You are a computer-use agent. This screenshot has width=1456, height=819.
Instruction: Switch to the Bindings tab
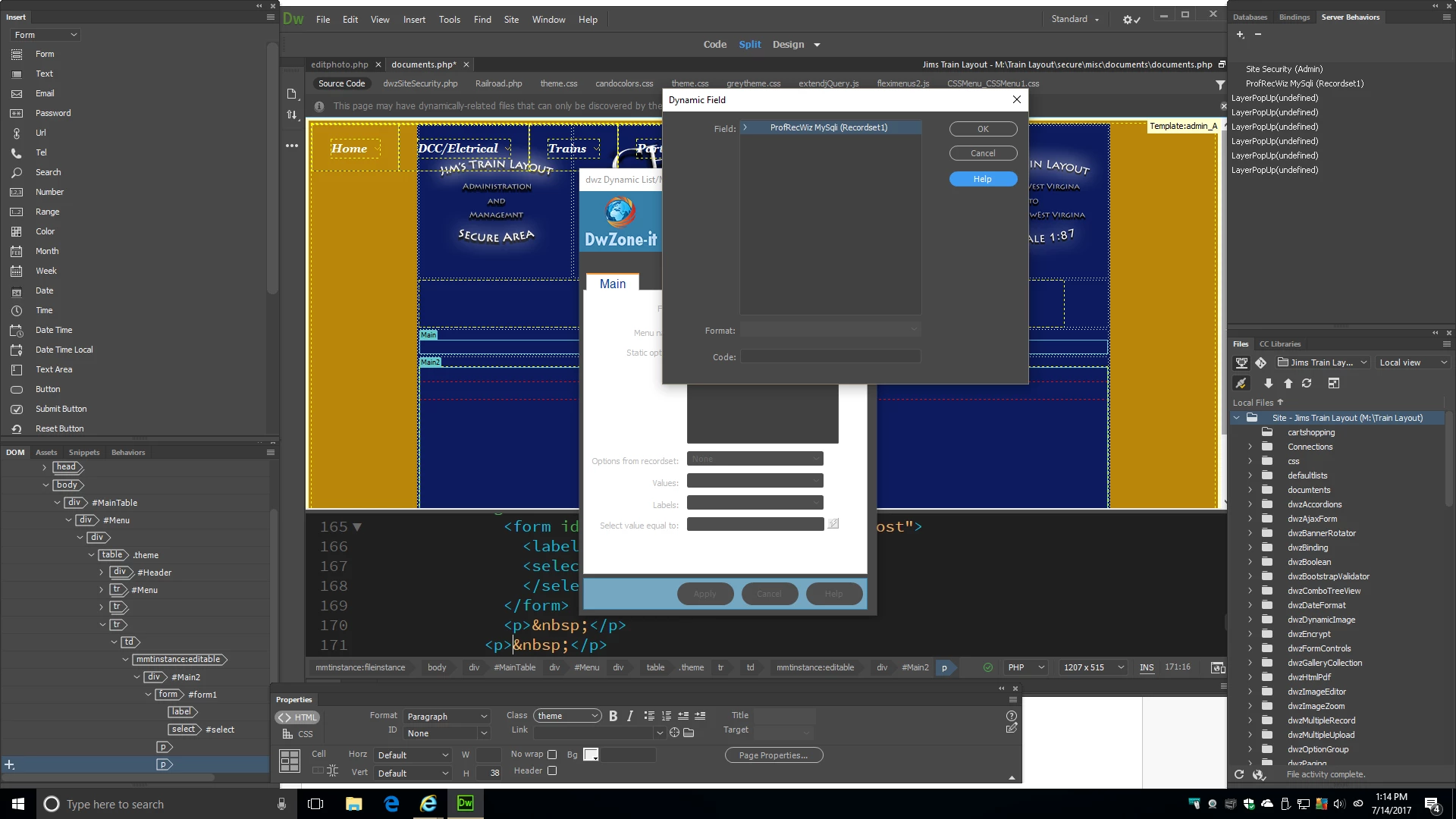[x=1294, y=17]
